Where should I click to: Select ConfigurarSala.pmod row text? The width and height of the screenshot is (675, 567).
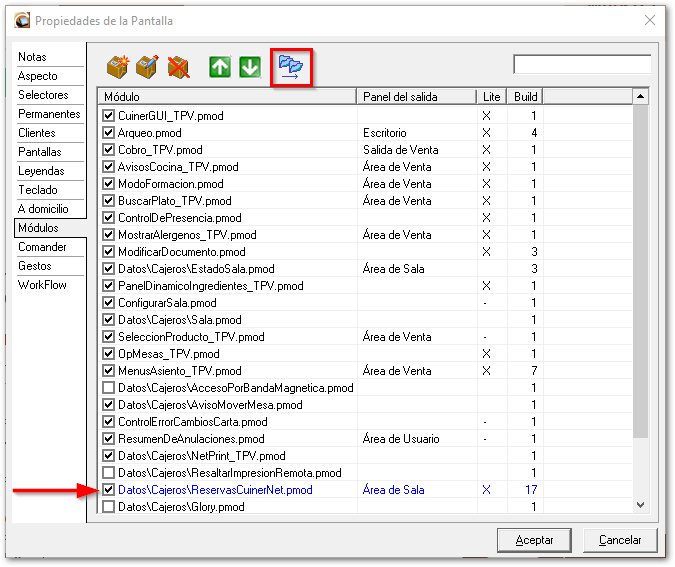coord(167,303)
